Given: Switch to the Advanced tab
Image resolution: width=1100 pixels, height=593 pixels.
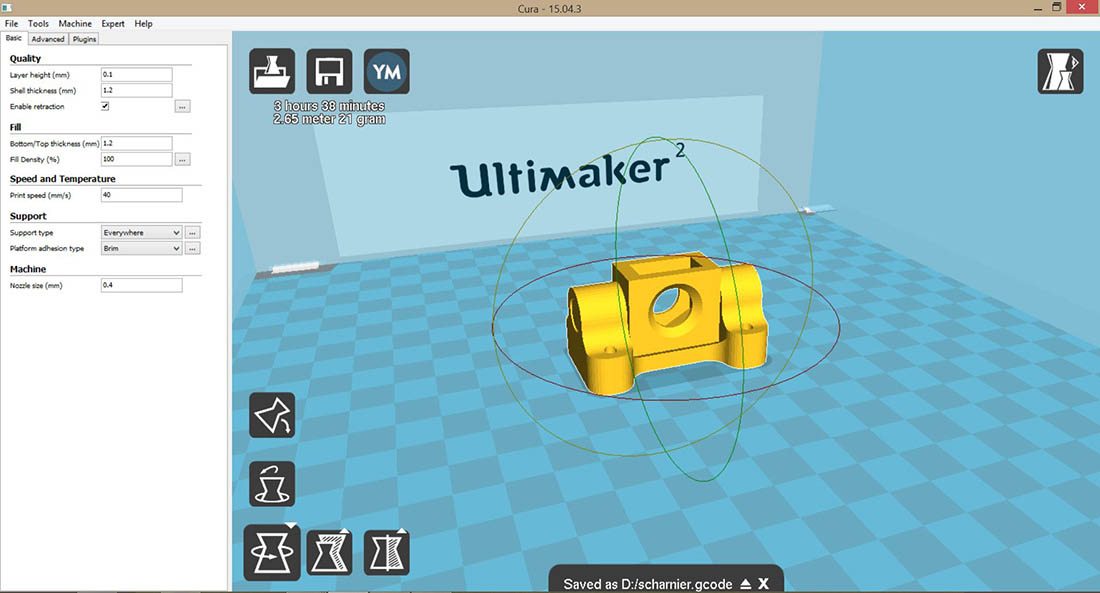Looking at the screenshot, I should [48, 39].
